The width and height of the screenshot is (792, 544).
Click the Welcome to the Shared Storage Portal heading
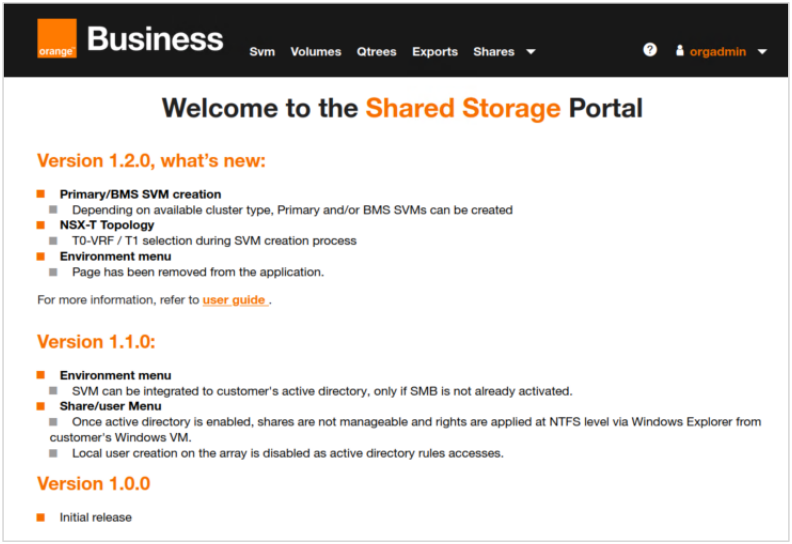point(402,108)
